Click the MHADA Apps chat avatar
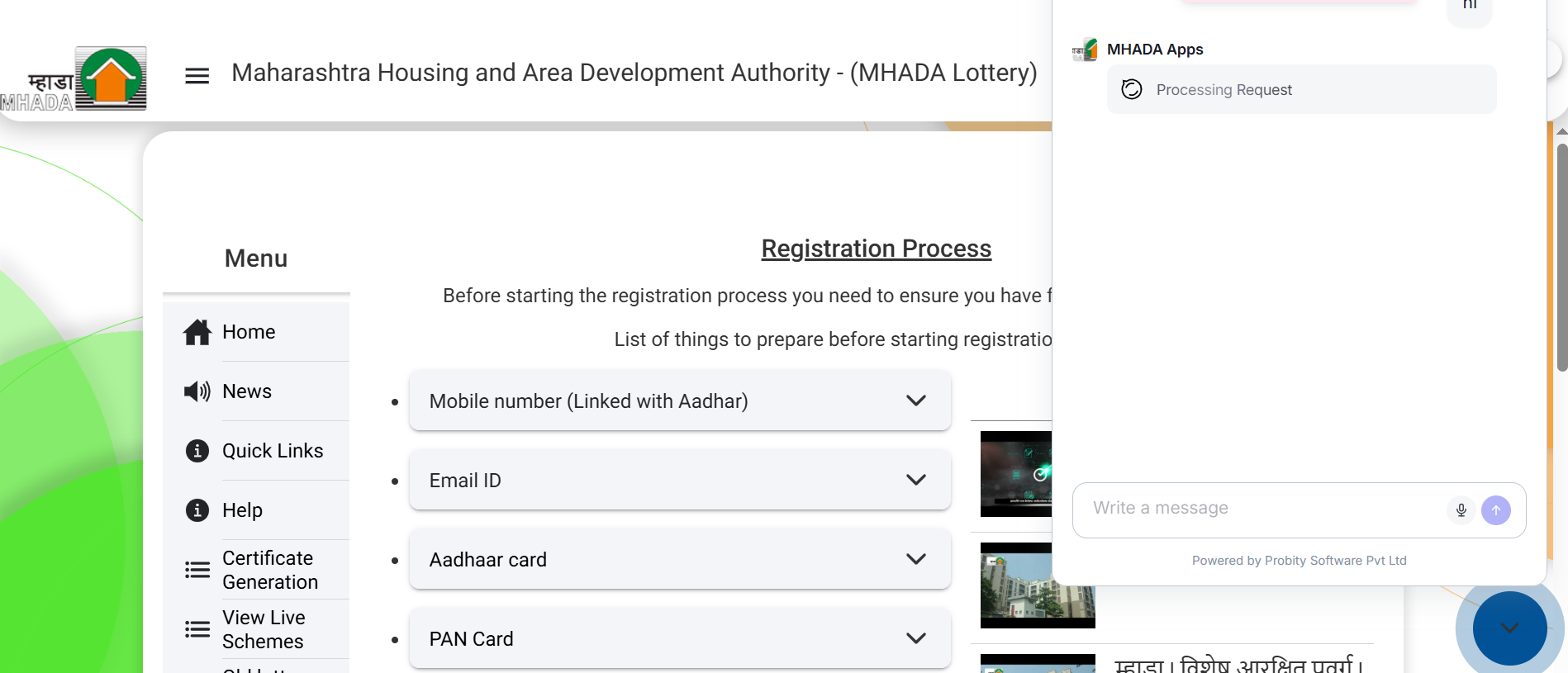The image size is (1568, 673). (1086, 50)
